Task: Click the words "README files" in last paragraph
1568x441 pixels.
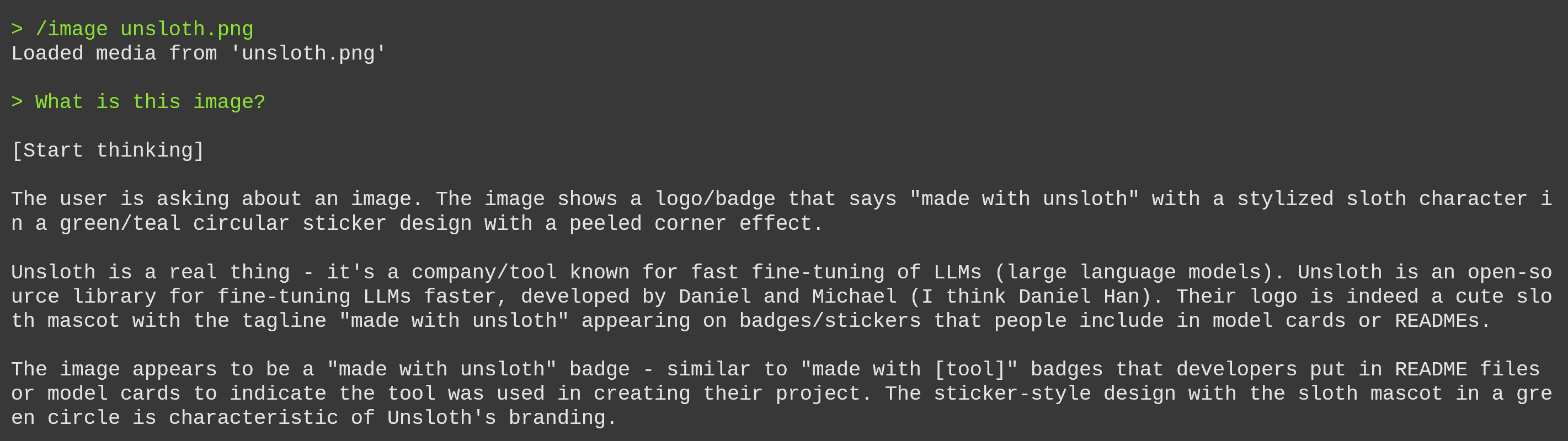Action: 1467,369
